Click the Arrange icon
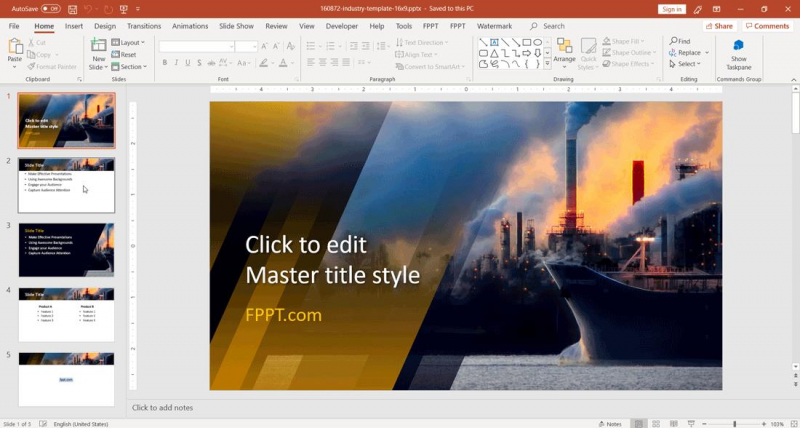The image size is (800, 428). [x=564, y=46]
